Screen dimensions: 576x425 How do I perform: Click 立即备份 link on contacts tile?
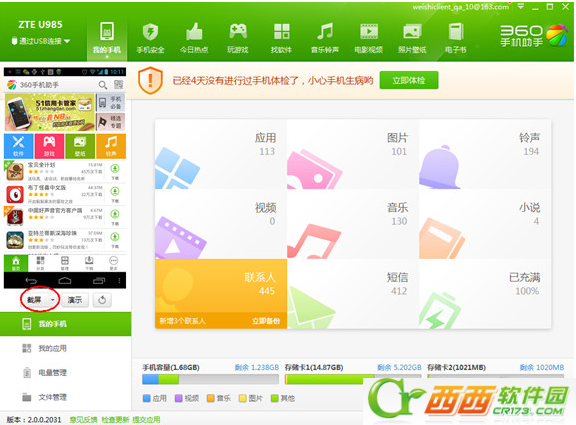click(x=266, y=321)
